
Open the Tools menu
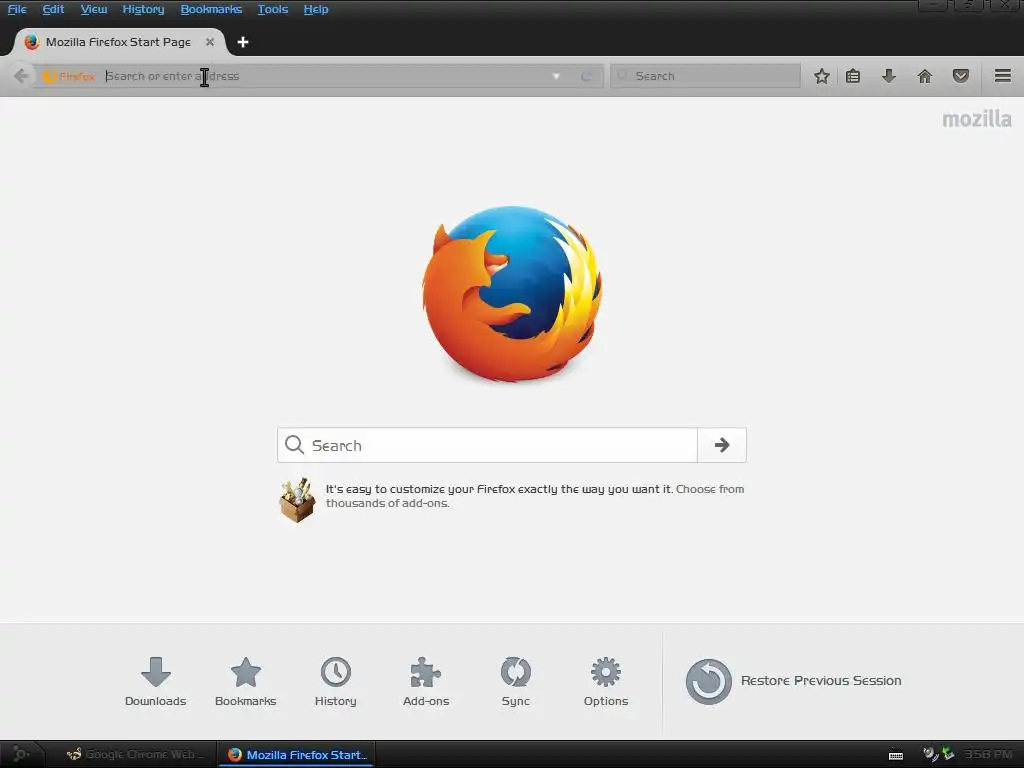pos(272,9)
